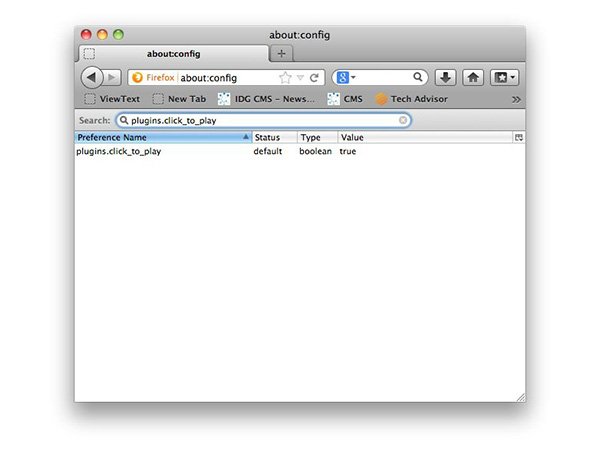The height and width of the screenshot is (450, 600).
Task: Go to the Home page
Action: 473,78
